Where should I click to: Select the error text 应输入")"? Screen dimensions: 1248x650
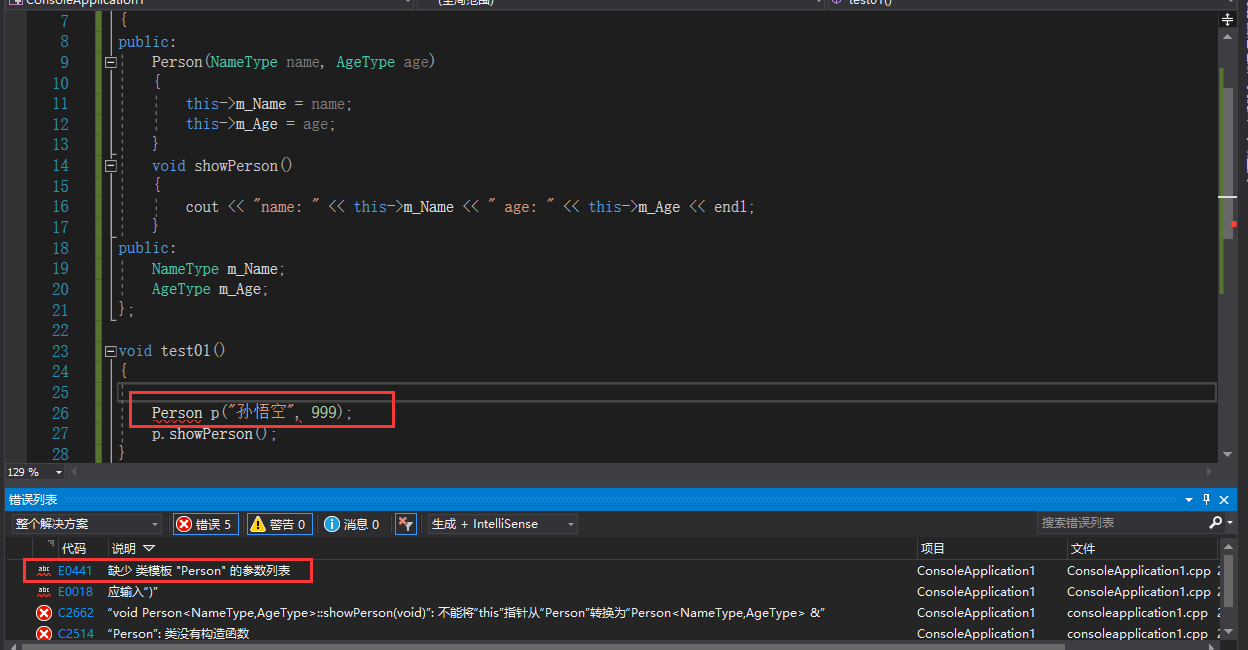click(x=133, y=592)
